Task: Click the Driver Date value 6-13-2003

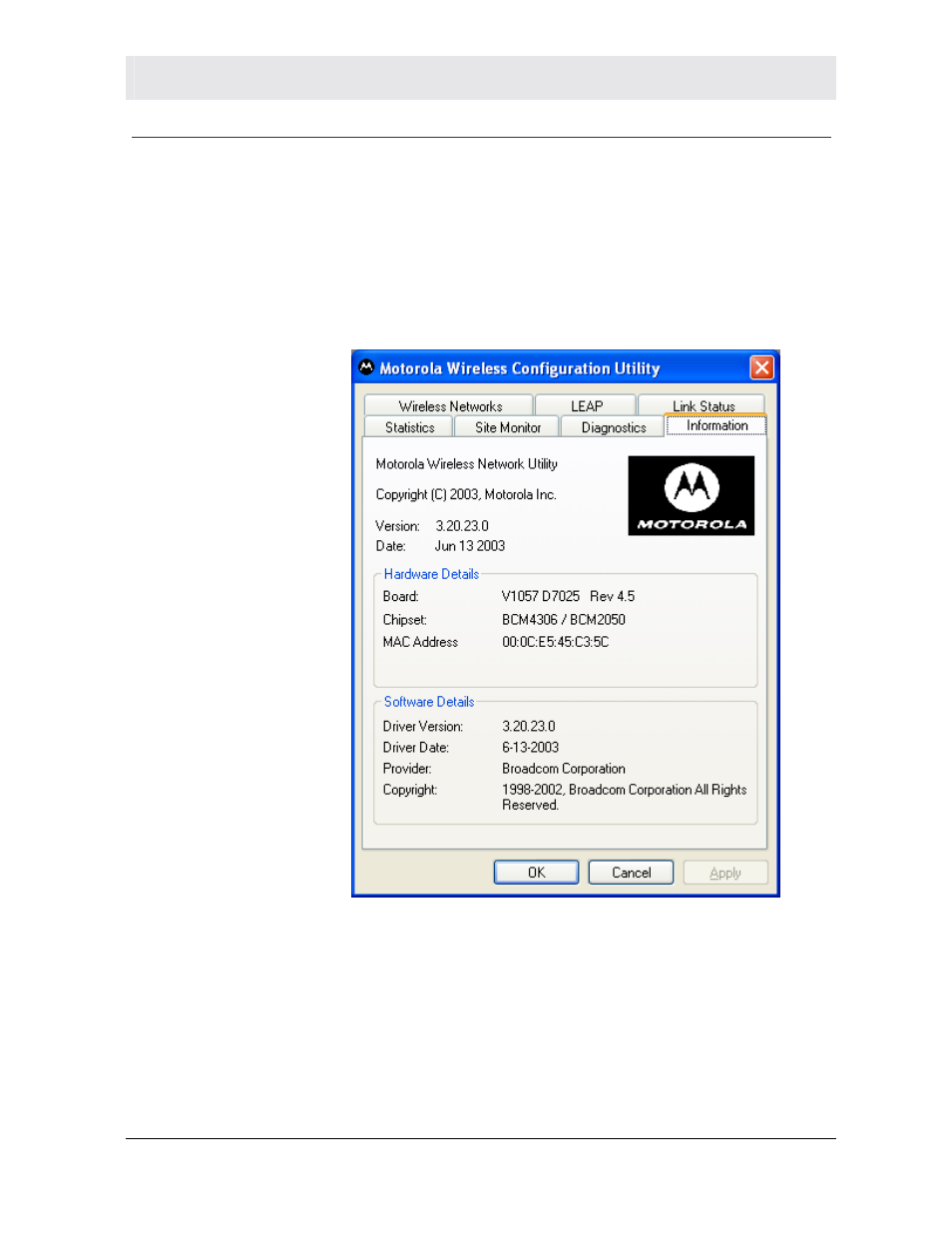Action: [530, 747]
